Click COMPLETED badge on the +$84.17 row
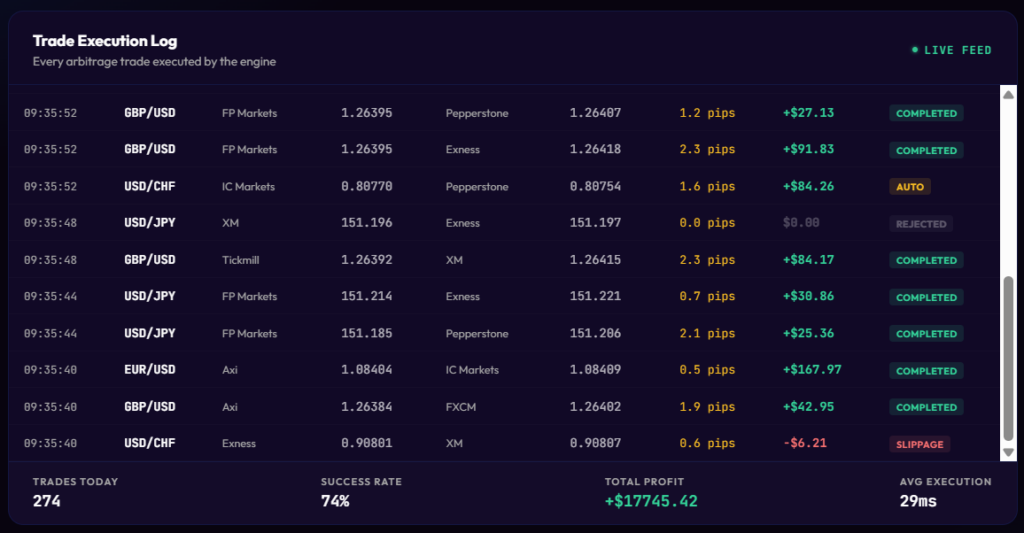The width and height of the screenshot is (1024, 533). [x=926, y=261]
